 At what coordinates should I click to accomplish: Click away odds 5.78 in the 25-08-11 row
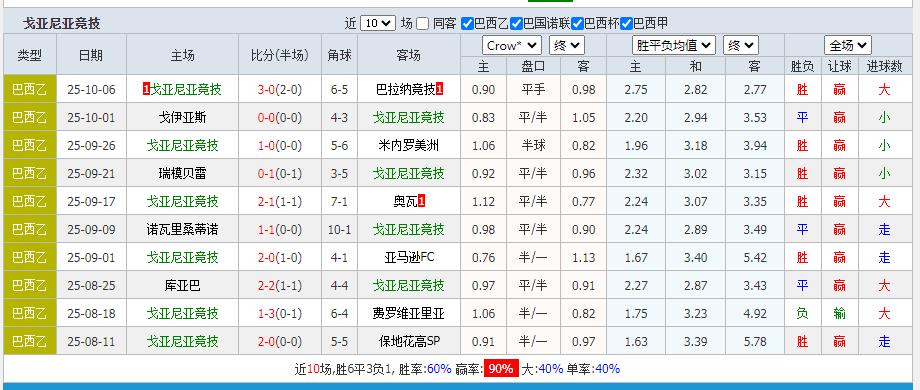tap(755, 341)
